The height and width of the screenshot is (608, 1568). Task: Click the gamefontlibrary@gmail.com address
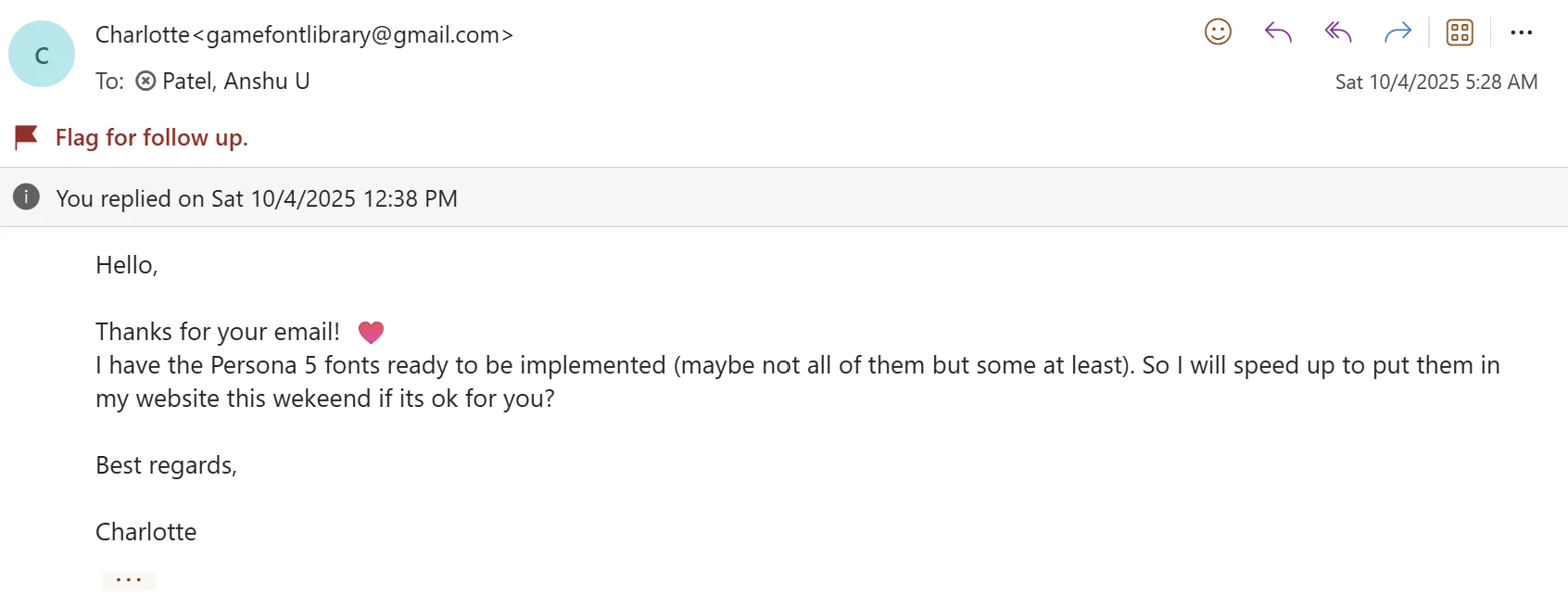pyautogui.click(x=353, y=35)
